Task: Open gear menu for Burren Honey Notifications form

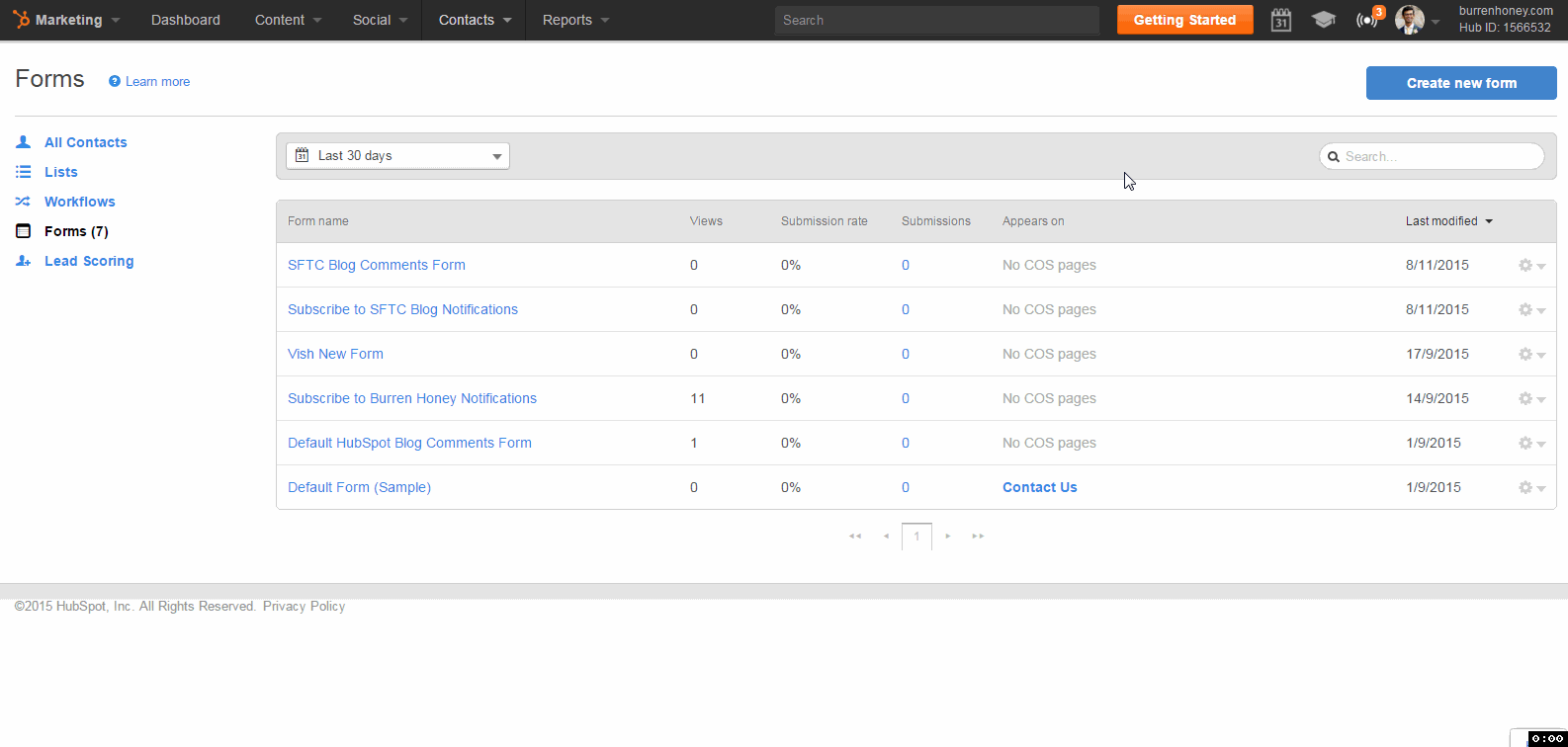Action: [x=1531, y=398]
